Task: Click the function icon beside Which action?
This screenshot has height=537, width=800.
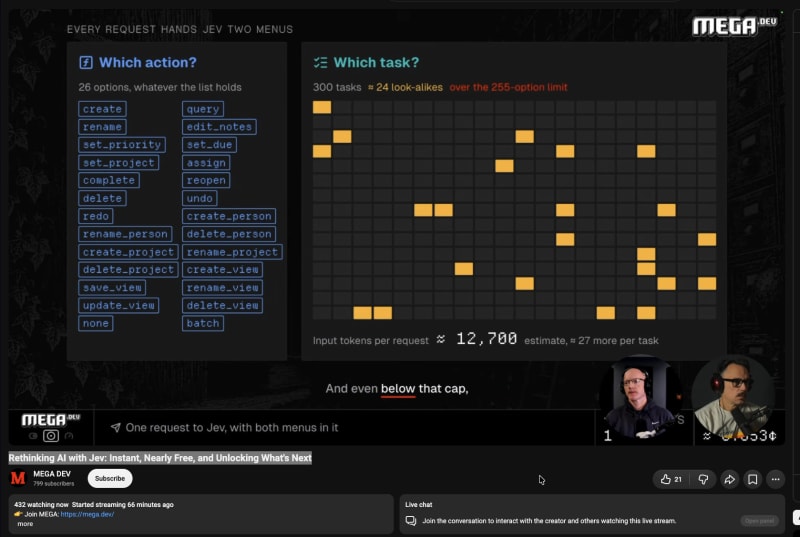Action: (86, 62)
